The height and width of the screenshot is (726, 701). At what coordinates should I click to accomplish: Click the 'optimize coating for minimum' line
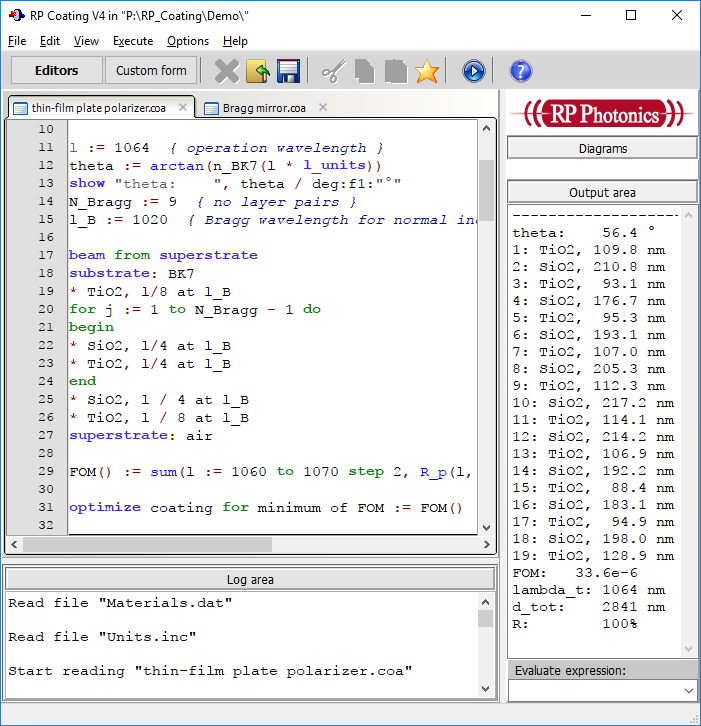click(x=266, y=507)
